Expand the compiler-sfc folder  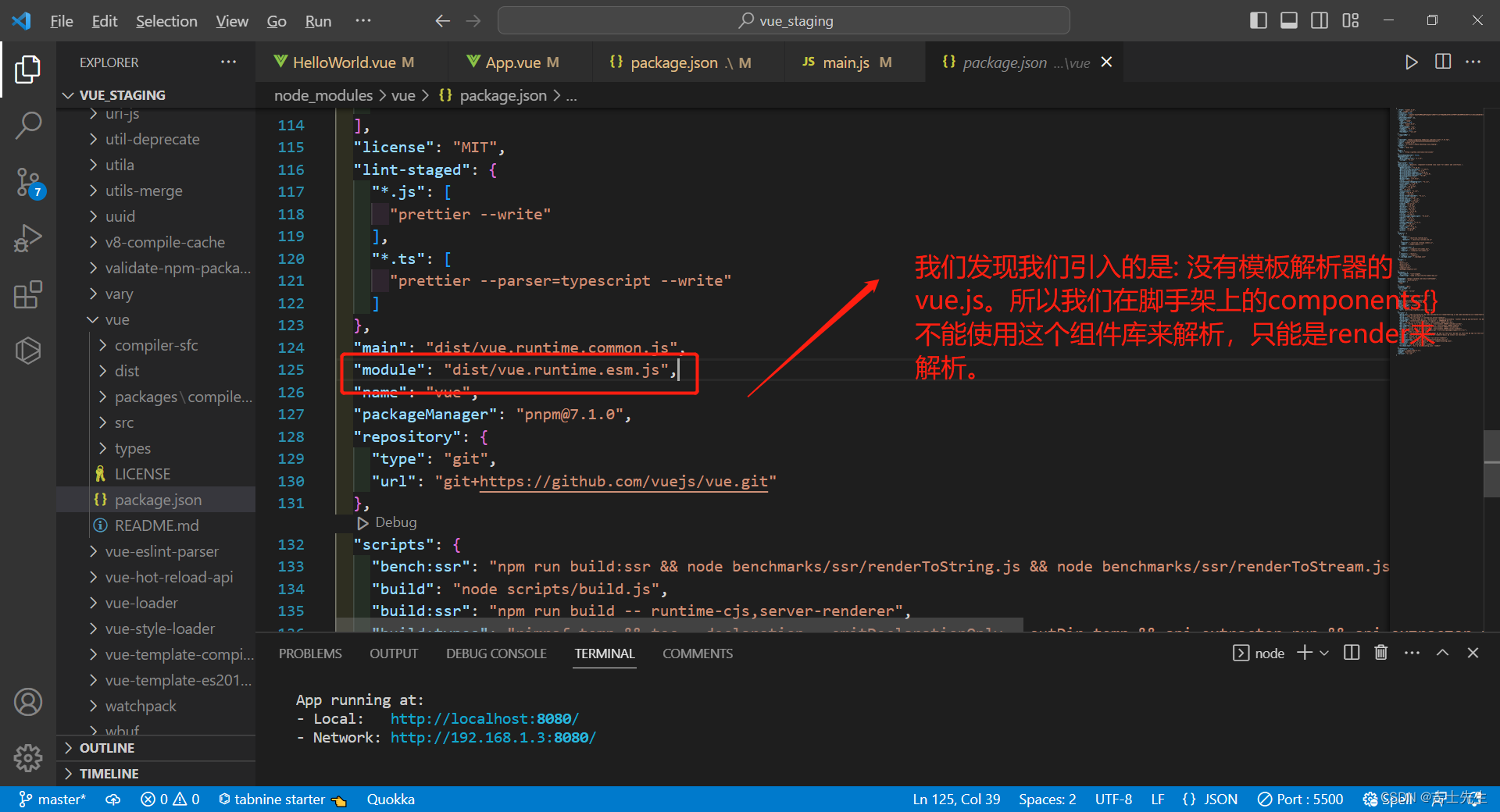[x=156, y=345]
